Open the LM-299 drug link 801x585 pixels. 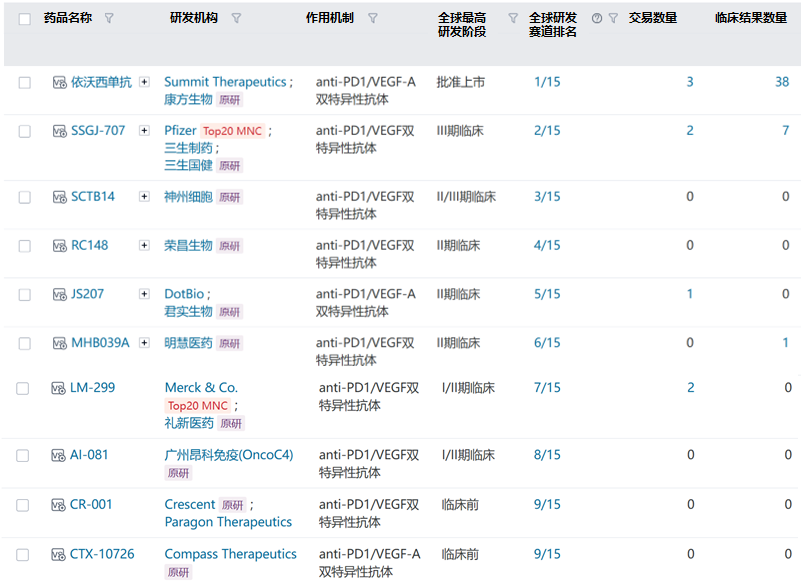coord(92,388)
